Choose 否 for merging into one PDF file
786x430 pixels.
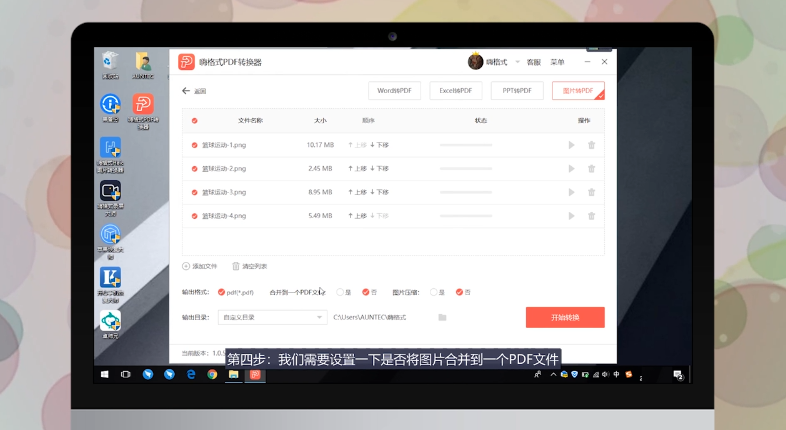tap(366, 292)
